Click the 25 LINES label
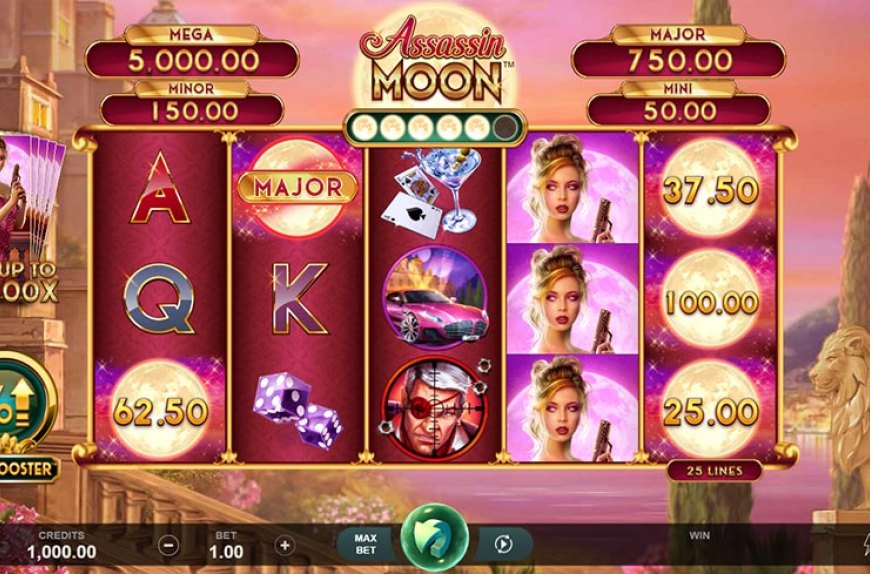Viewport: 870px width, 574px height. pyautogui.click(x=714, y=471)
